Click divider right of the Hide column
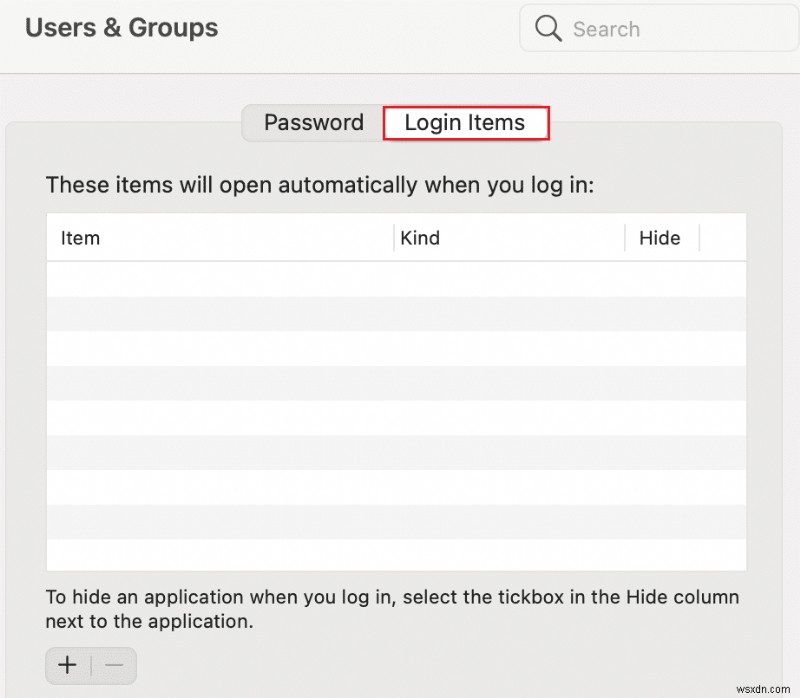Image resolution: width=800 pixels, height=698 pixels. pyautogui.click(x=699, y=238)
